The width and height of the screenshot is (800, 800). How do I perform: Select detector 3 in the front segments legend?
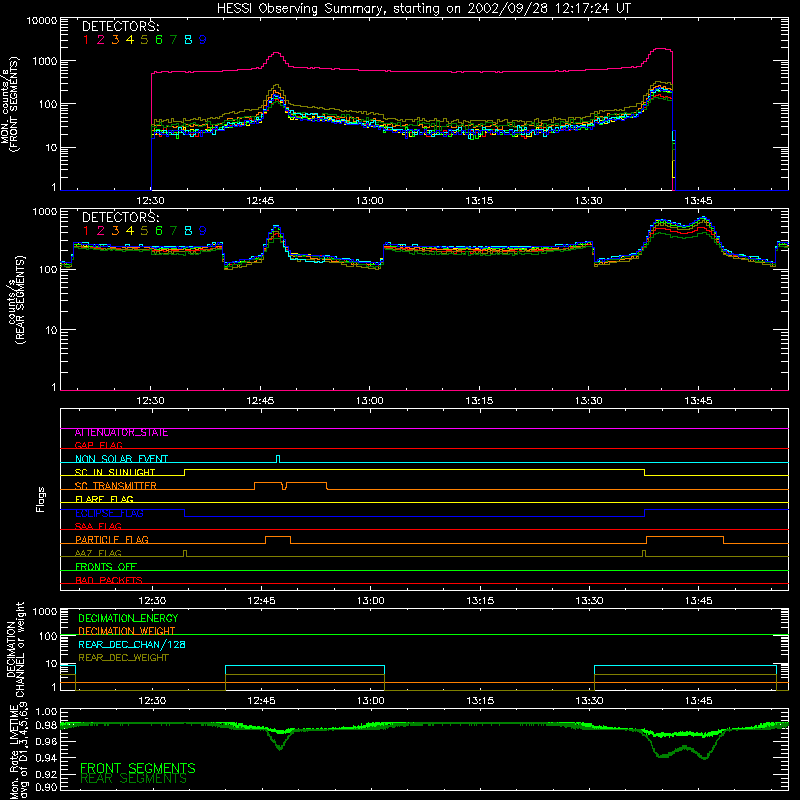tap(115, 40)
